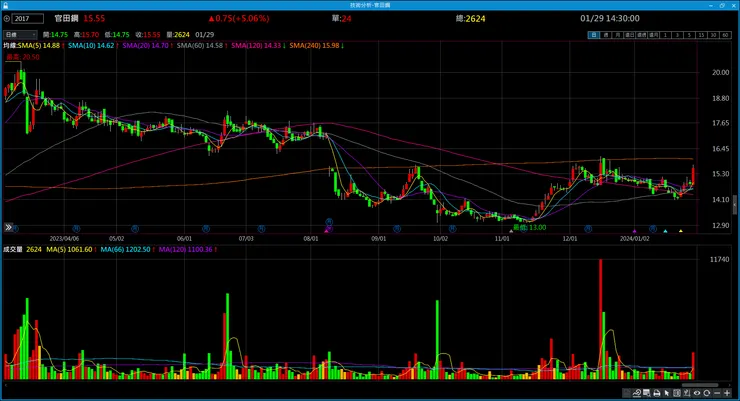Click the split-panel layout icon
The height and width of the screenshot is (401, 740).
pyautogui.click(x=677, y=393)
